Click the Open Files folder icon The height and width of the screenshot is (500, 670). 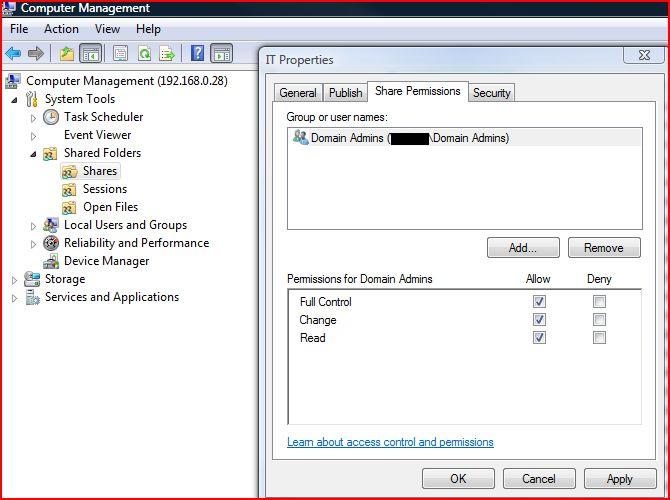coord(69,207)
